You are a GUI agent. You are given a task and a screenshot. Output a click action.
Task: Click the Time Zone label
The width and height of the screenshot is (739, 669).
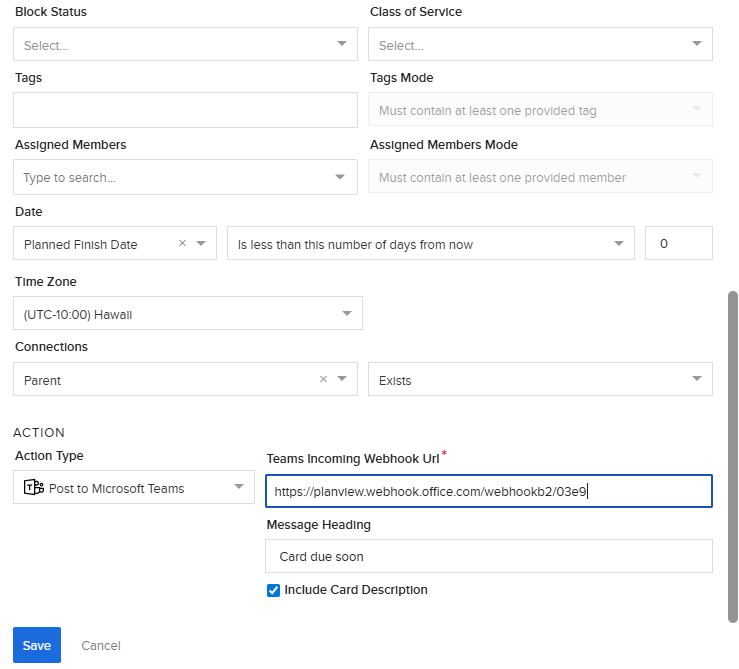click(46, 281)
